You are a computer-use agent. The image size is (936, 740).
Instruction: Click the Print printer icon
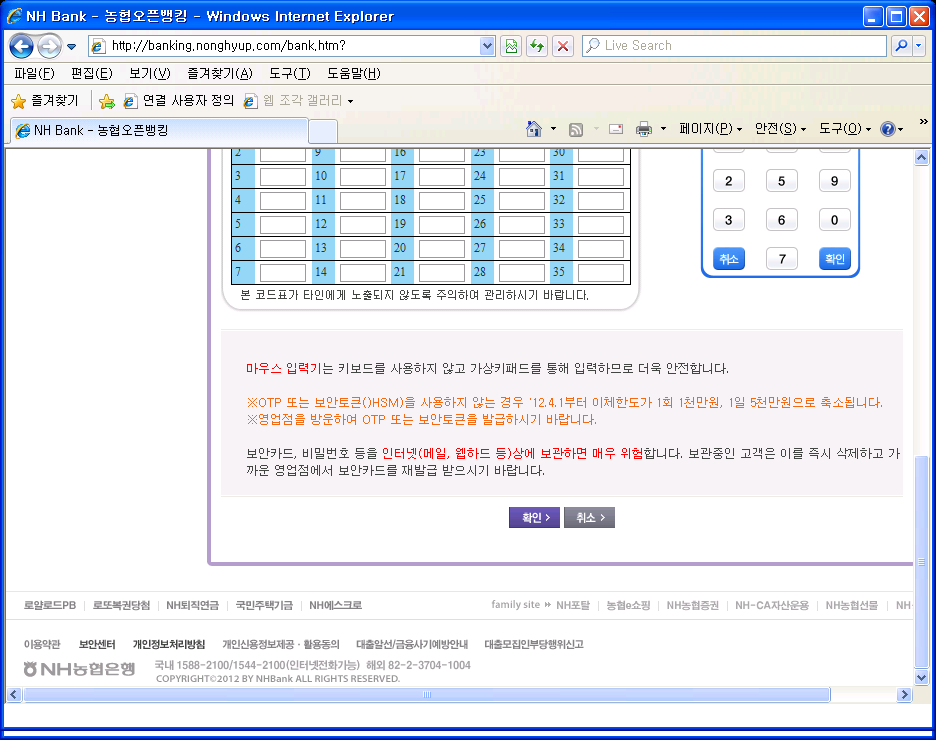pos(644,129)
